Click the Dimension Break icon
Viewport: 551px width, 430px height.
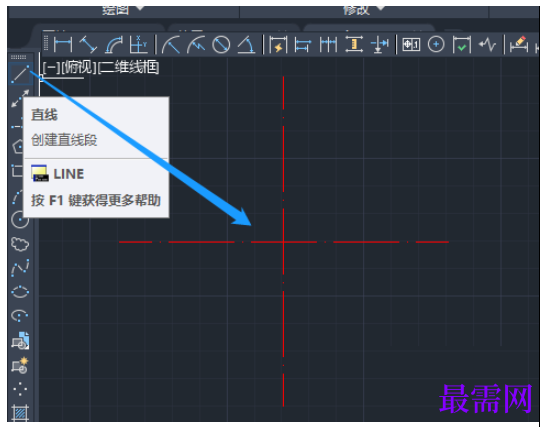380,45
